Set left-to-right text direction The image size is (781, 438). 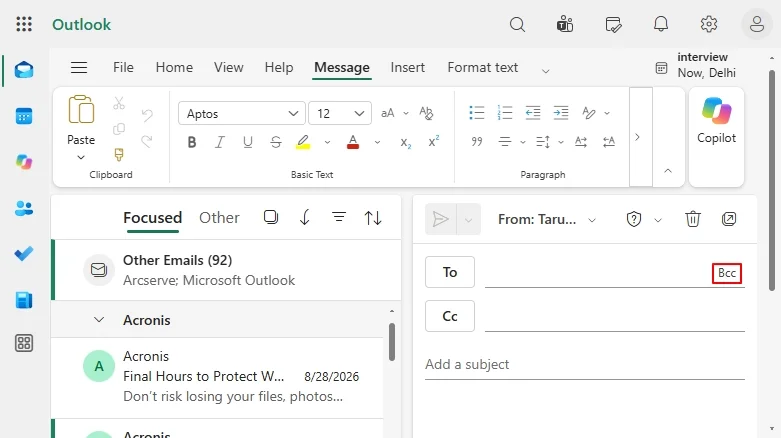click(x=581, y=142)
